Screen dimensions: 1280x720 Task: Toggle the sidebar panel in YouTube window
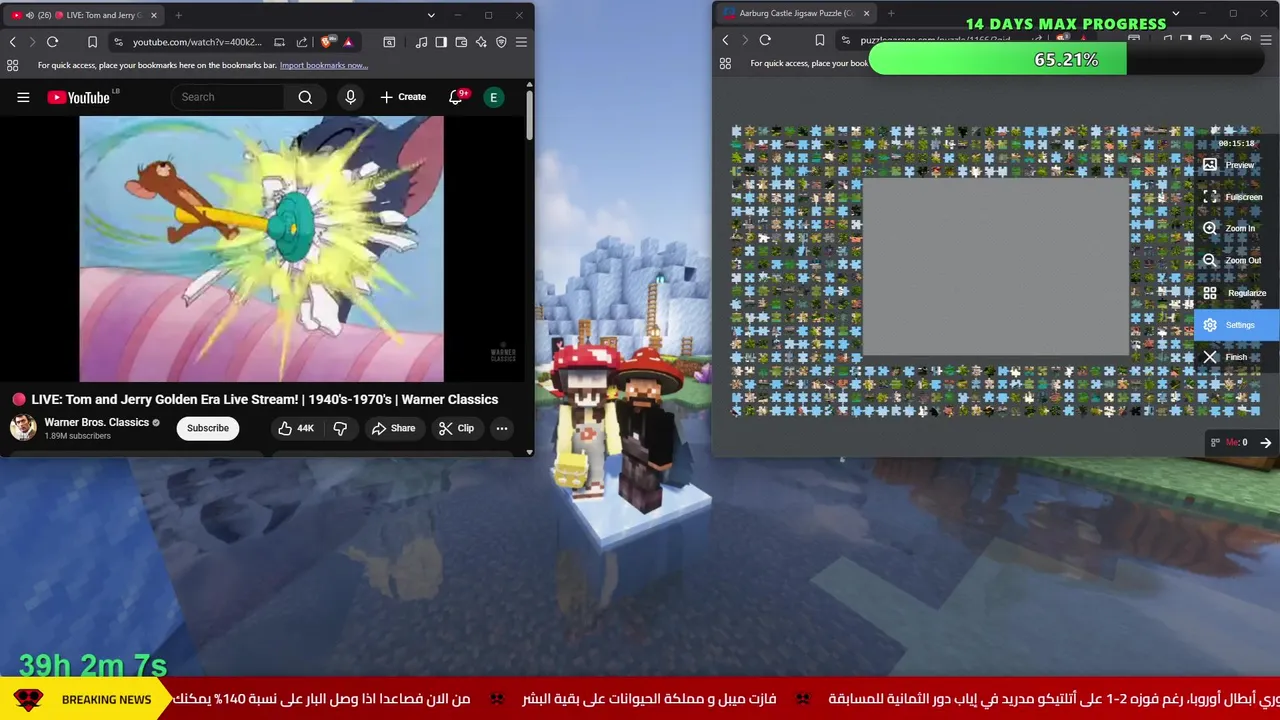tap(441, 42)
